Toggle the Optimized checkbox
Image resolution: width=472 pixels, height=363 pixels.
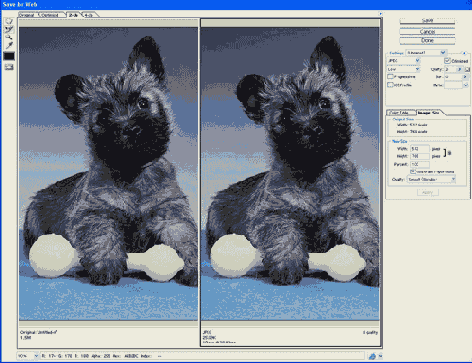point(447,61)
